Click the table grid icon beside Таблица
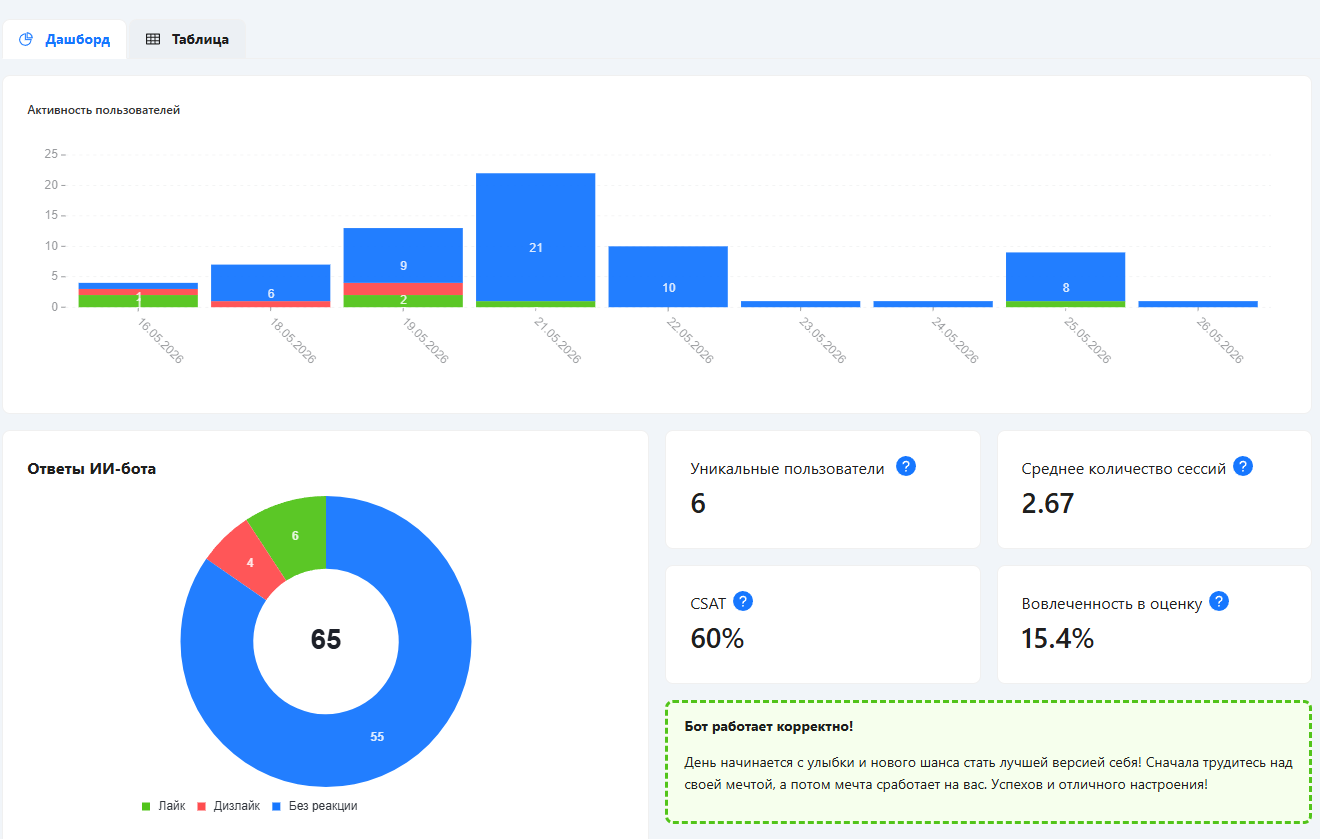 [153, 40]
